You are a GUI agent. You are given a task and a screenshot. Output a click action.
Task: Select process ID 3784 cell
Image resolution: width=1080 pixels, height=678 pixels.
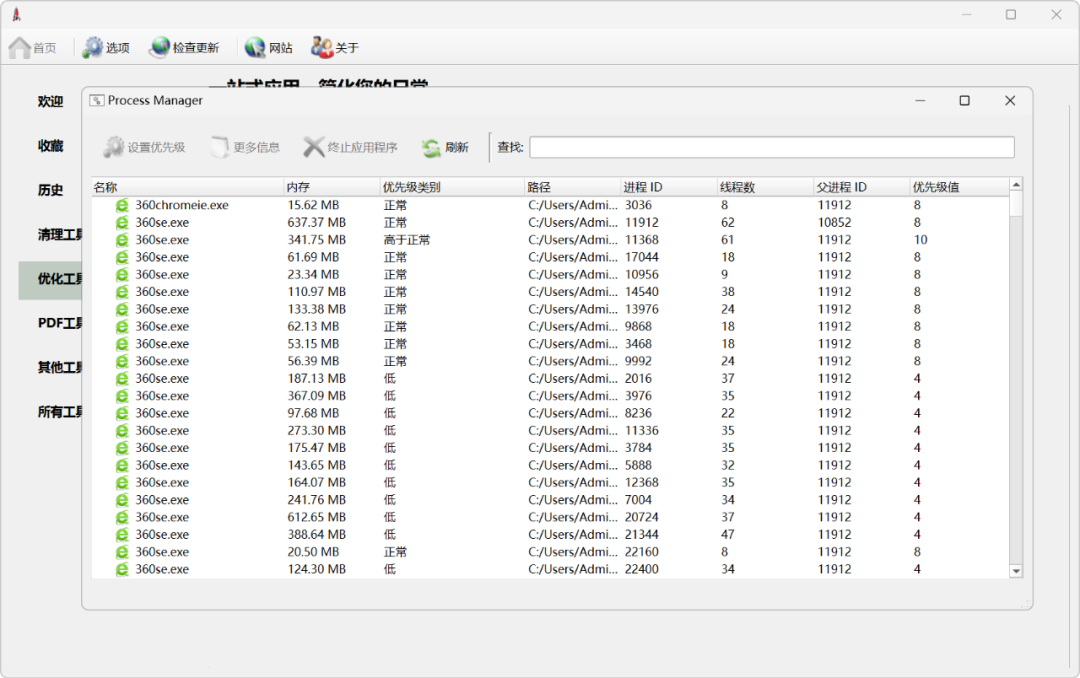tap(638, 447)
